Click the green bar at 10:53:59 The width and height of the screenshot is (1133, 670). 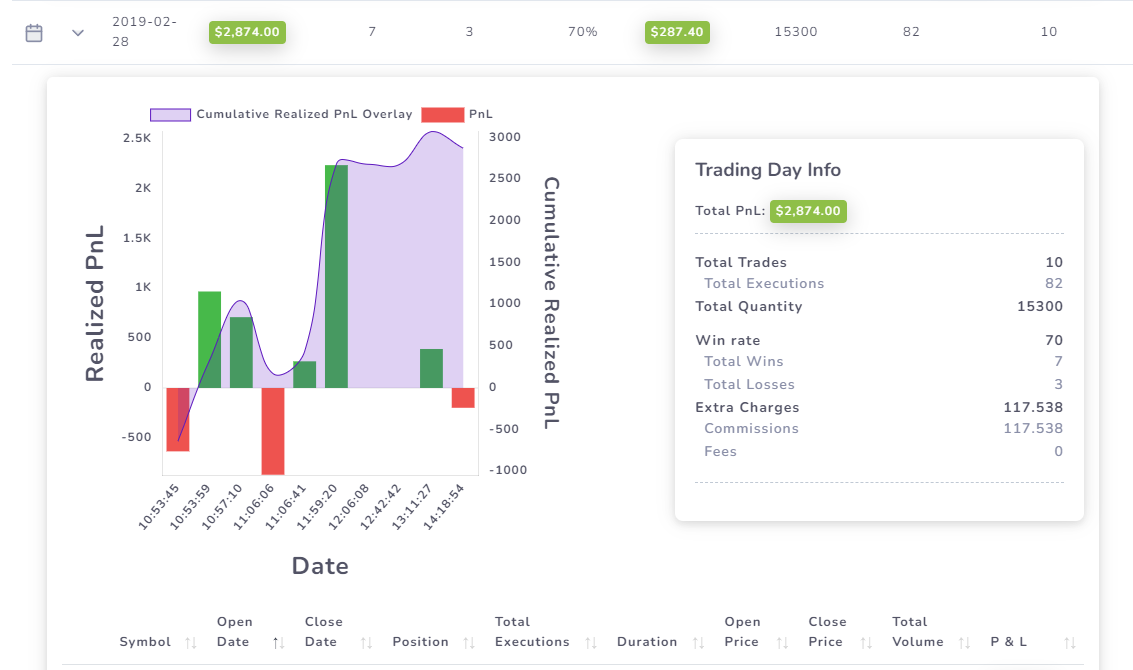(x=210, y=340)
